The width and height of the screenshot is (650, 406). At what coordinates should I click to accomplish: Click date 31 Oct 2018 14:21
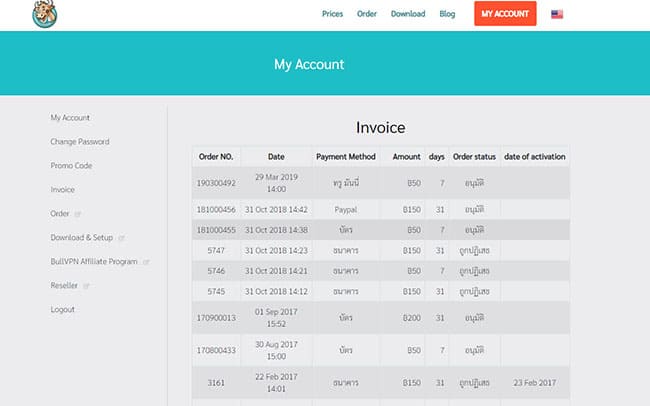coord(276,271)
